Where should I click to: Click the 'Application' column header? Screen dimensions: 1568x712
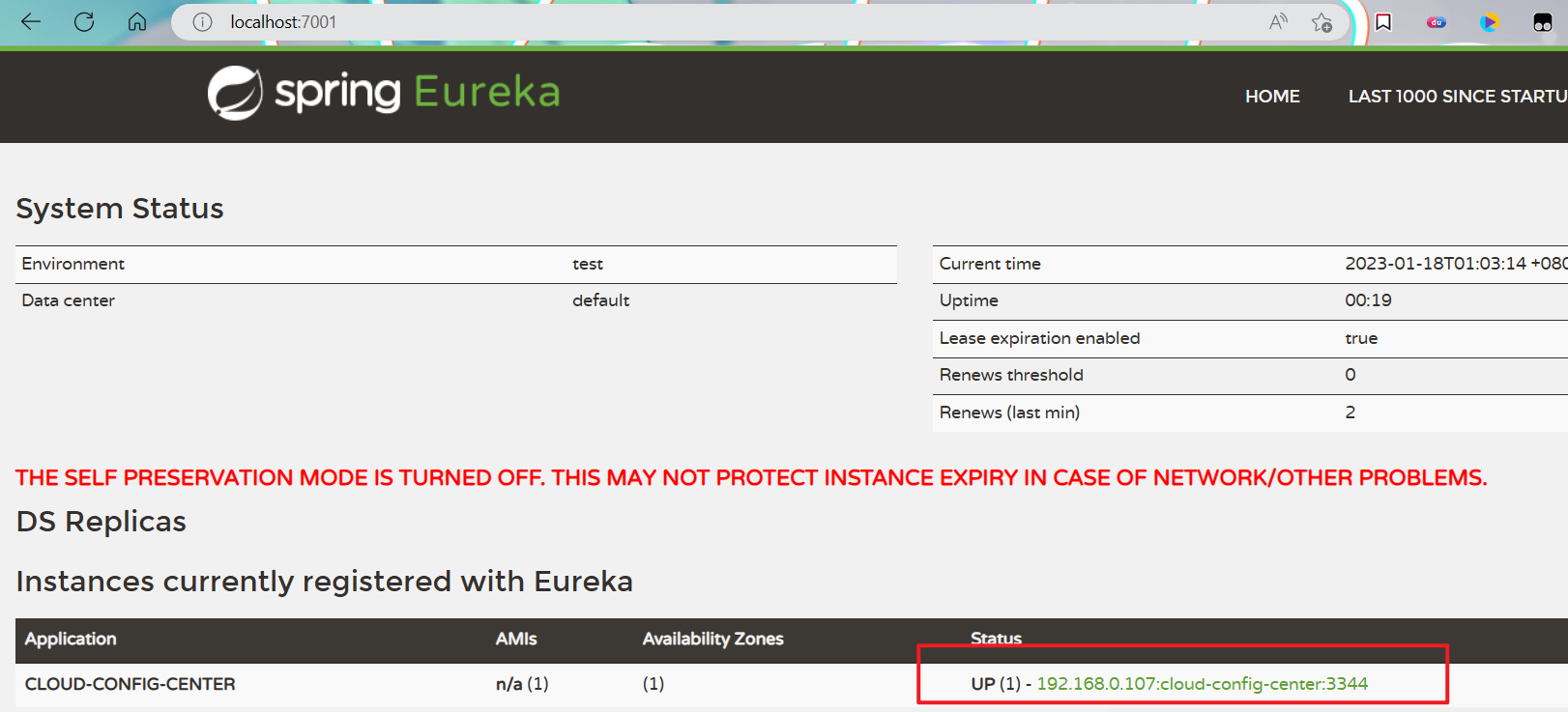click(71, 639)
